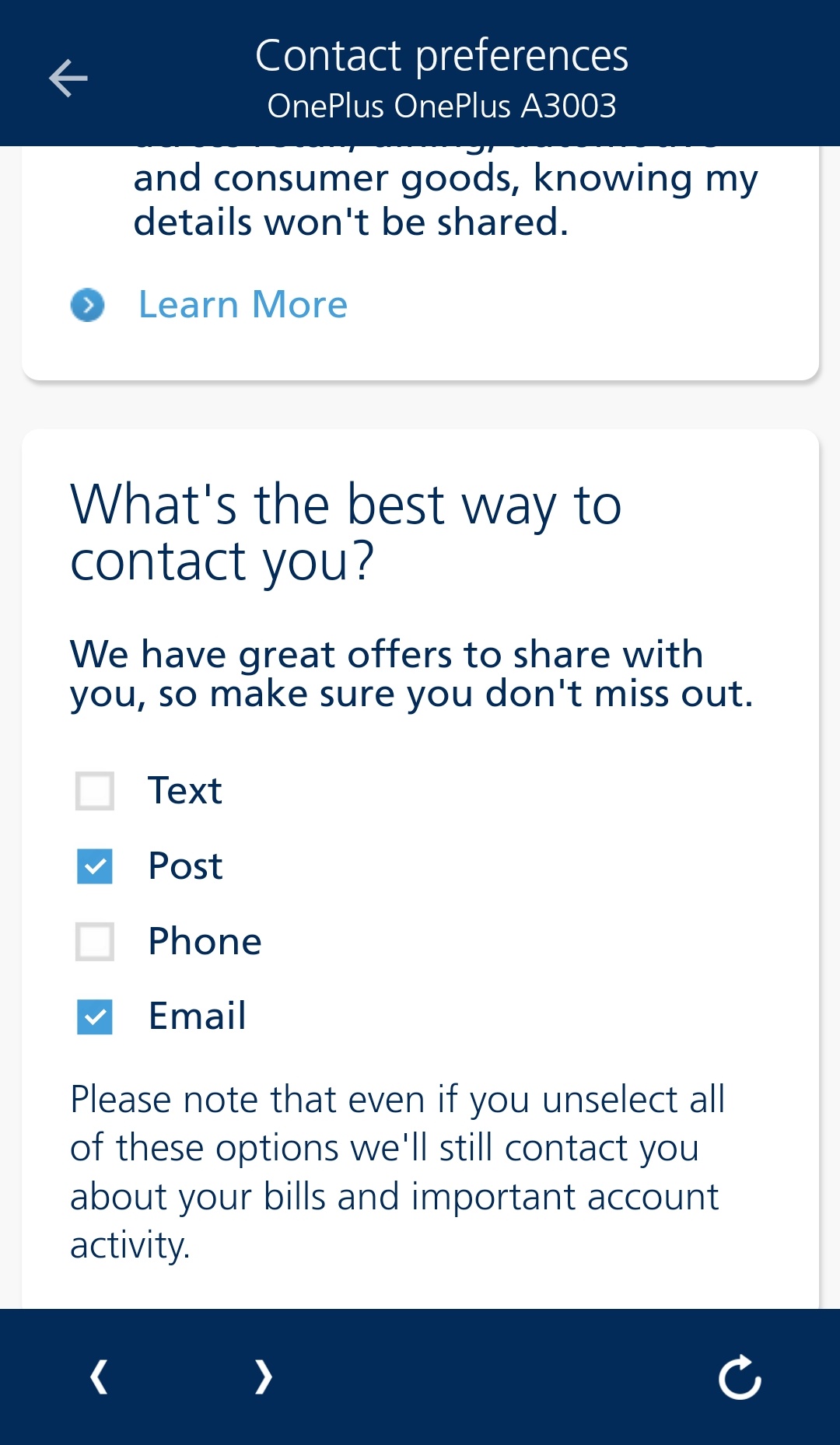The height and width of the screenshot is (1445, 840).
Task: Tap the Phone option label
Action: tap(205, 942)
